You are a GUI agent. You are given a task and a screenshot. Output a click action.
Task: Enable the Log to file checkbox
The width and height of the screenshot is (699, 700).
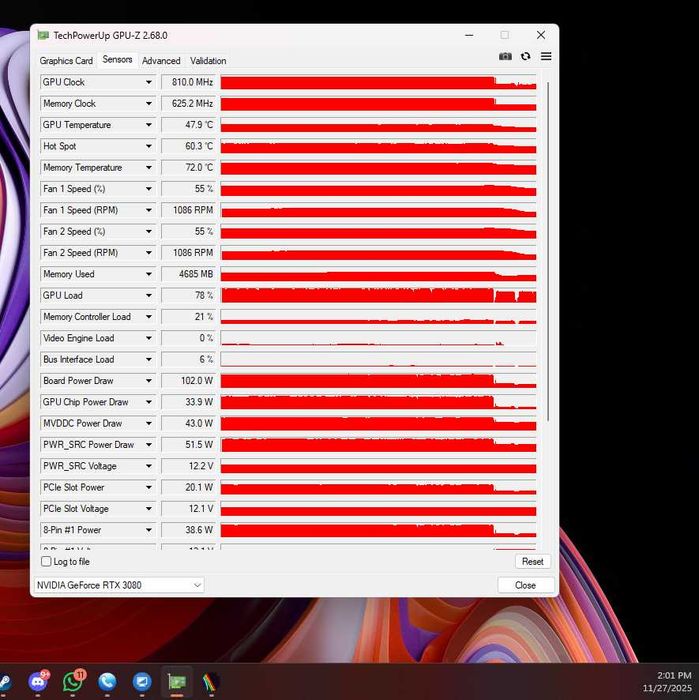coord(46,561)
